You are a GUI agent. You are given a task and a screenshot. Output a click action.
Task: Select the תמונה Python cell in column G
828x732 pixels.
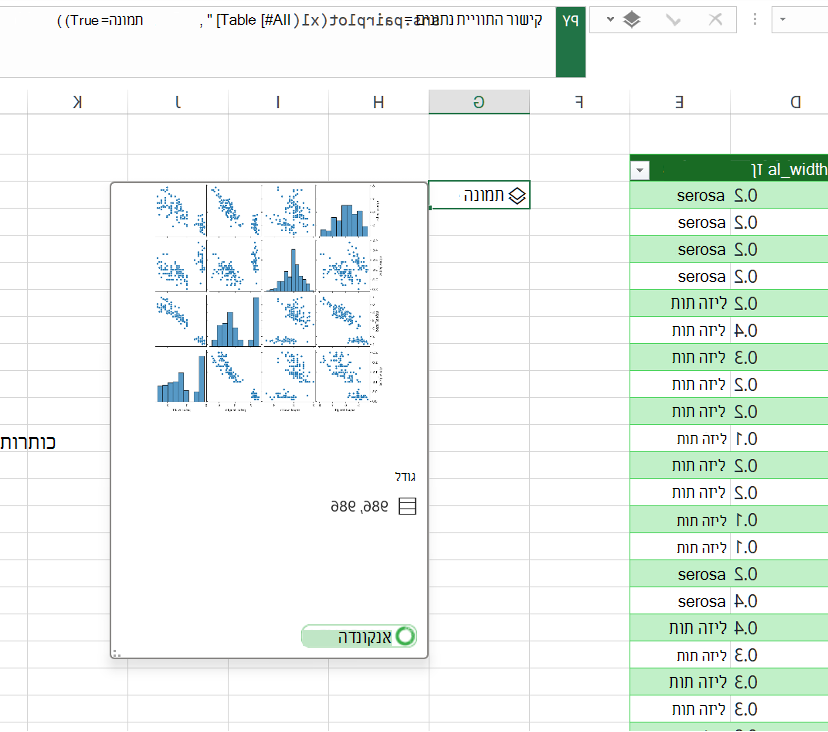click(x=479, y=195)
